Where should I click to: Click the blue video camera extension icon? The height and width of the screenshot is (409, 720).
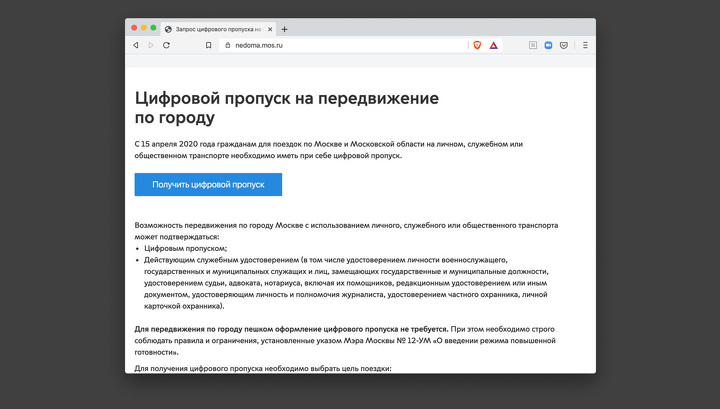point(548,45)
